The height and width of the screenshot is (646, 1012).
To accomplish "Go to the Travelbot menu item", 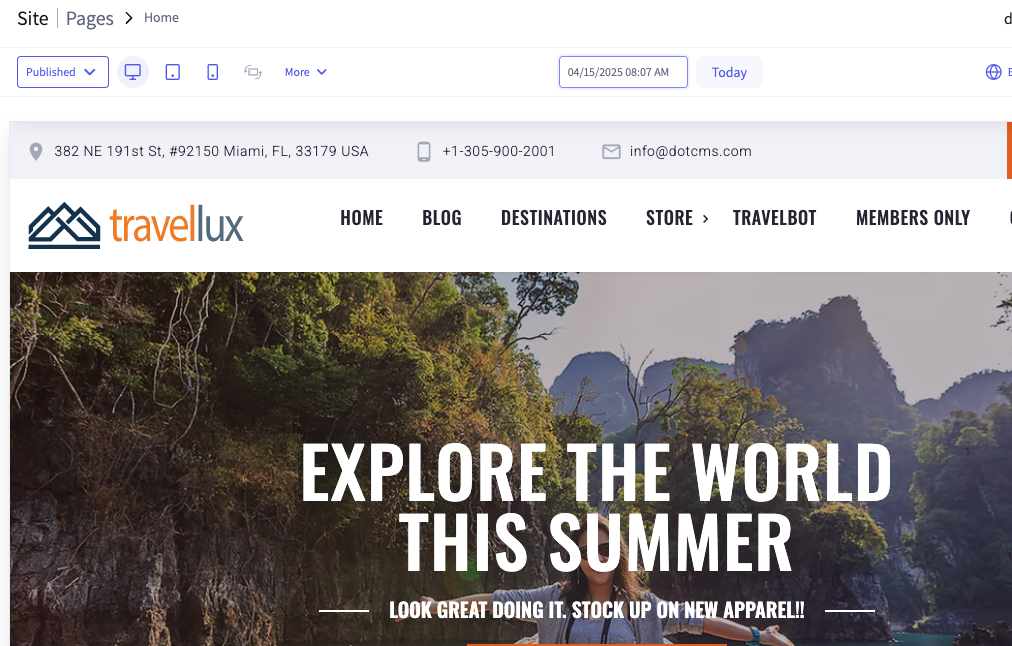I will (x=774, y=218).
